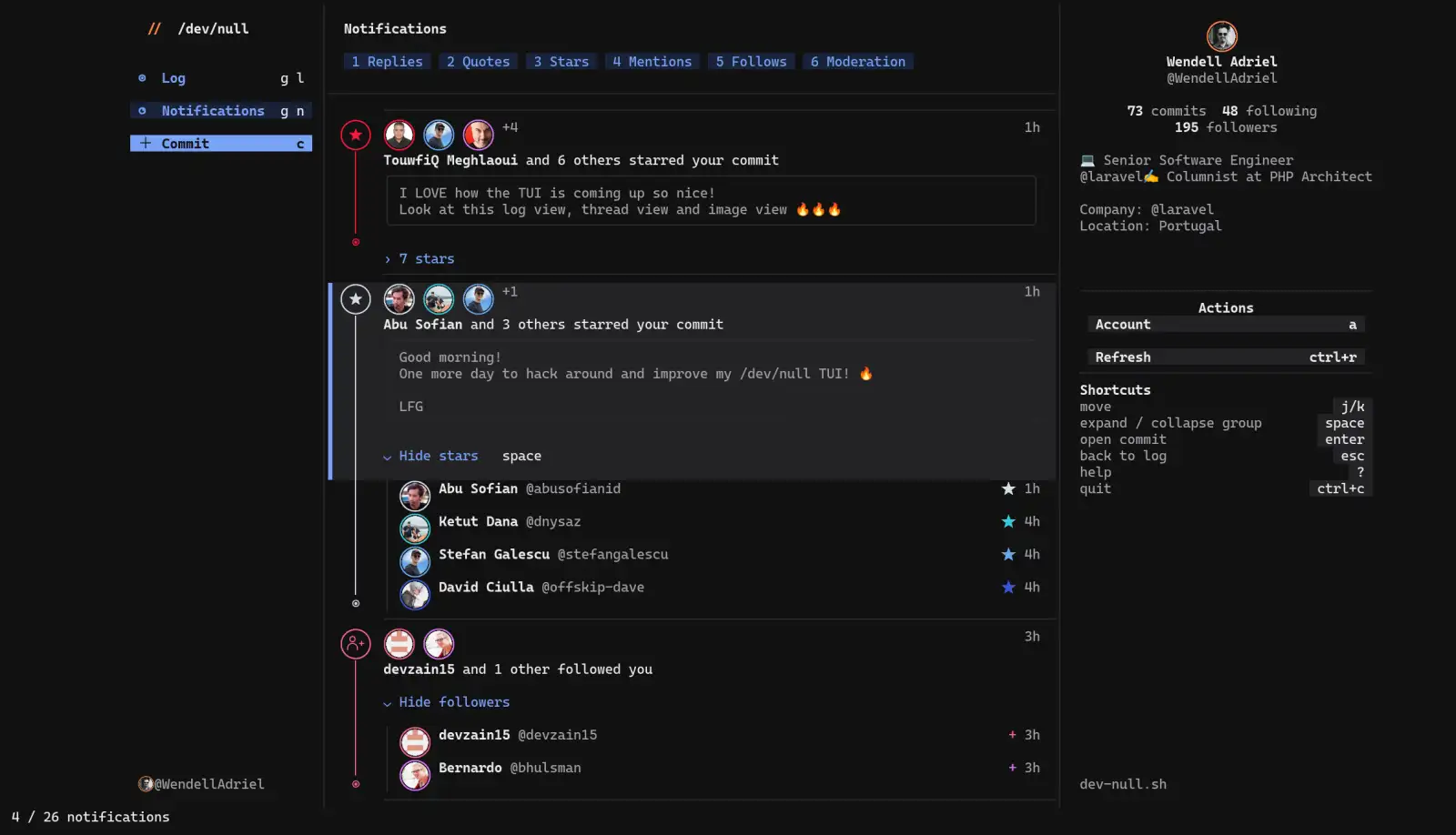Image resolution: width=1456 pixels, height=835 pixels.
Task: Click the star icon in Ketut Dana's row
Action: pyautogui.click(x=1008, y=522)
